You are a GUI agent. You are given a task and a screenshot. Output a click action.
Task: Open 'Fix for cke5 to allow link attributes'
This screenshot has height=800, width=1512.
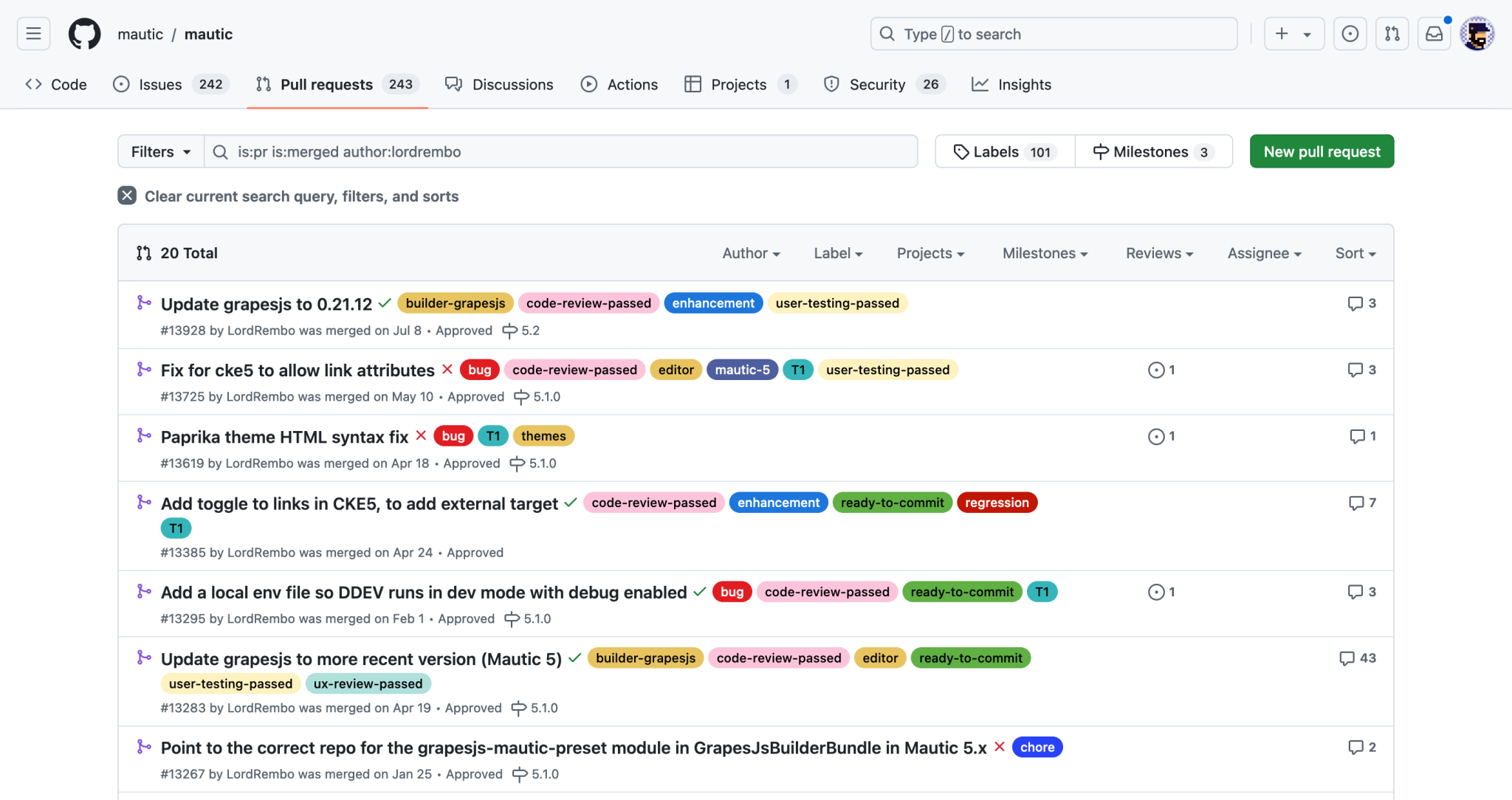298,370
